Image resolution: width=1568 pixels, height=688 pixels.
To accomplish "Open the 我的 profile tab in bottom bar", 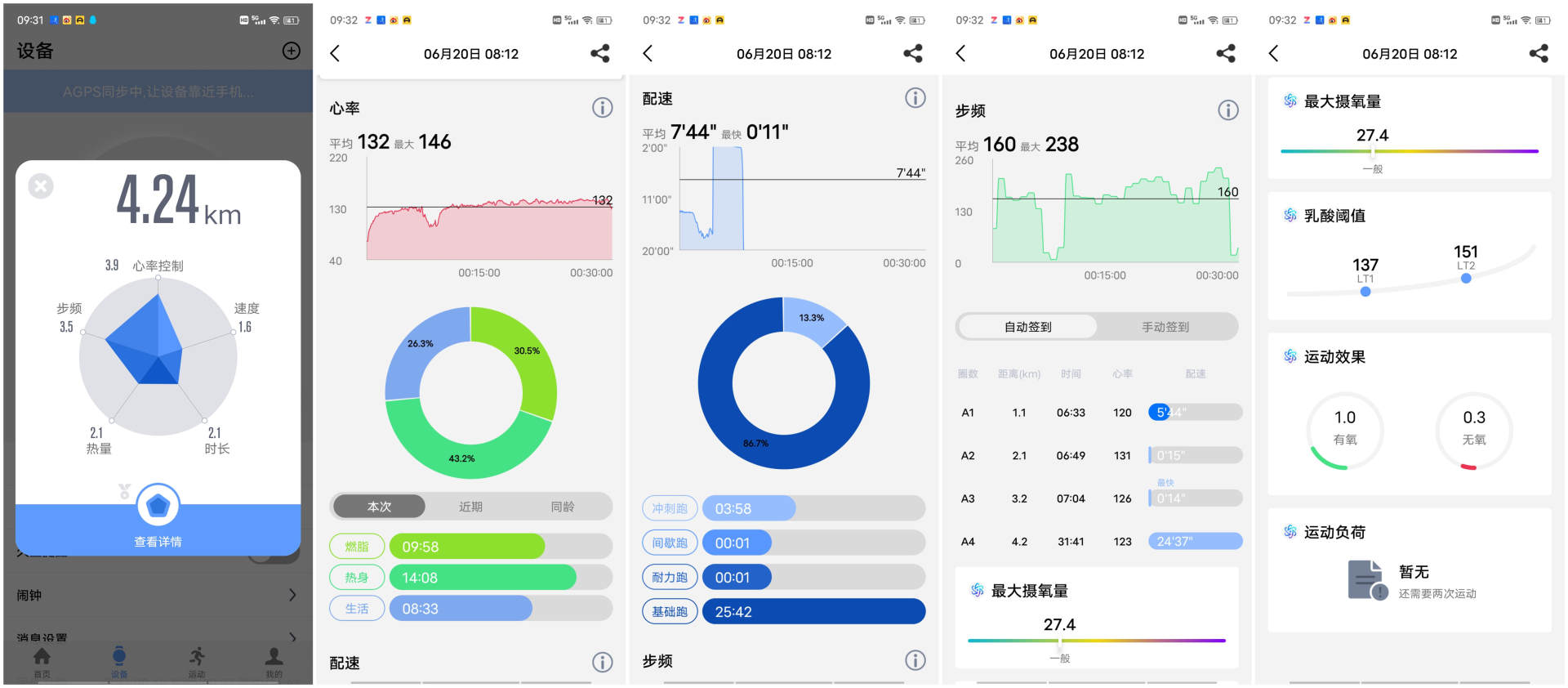I will tap(274, 661).
